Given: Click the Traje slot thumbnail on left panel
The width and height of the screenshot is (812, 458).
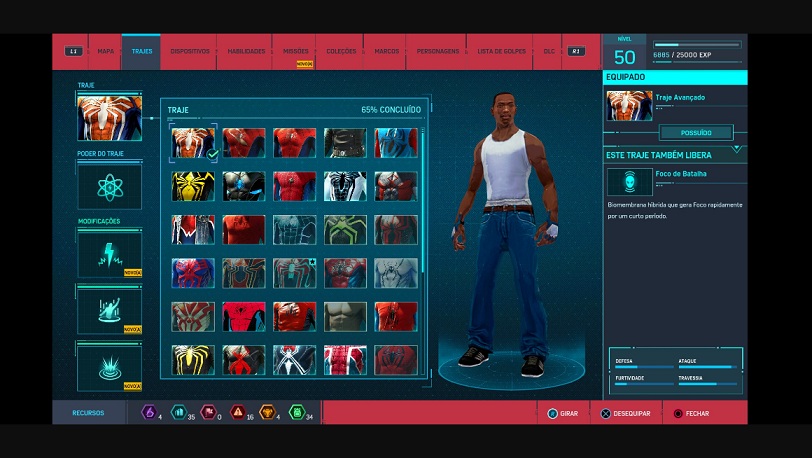Looking at the screenshot, I should pos(109,118).
